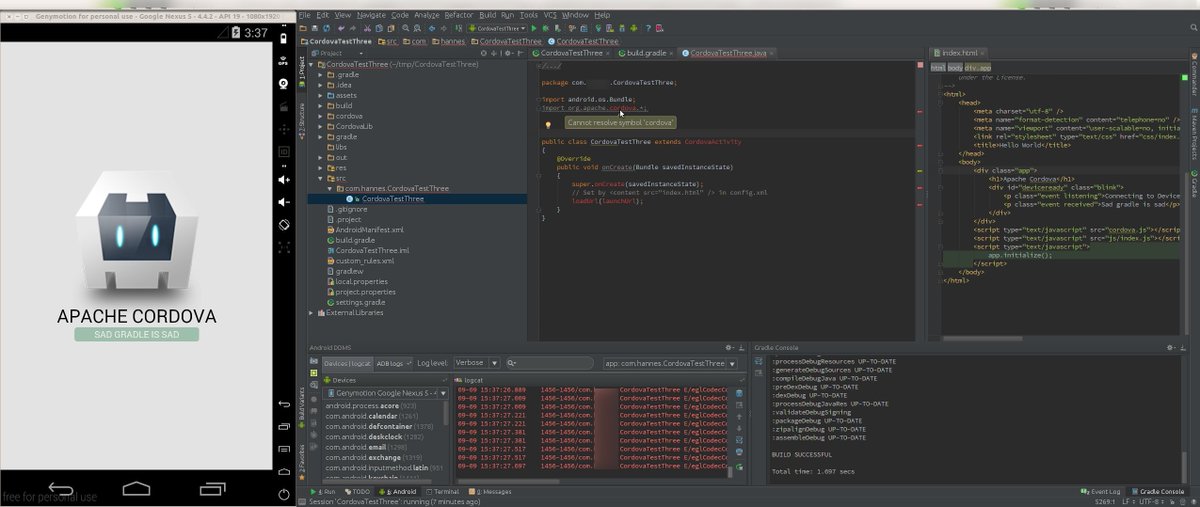
Task: Click the lightbulb quick-fix icon in editor
Action: coord(548,124)
